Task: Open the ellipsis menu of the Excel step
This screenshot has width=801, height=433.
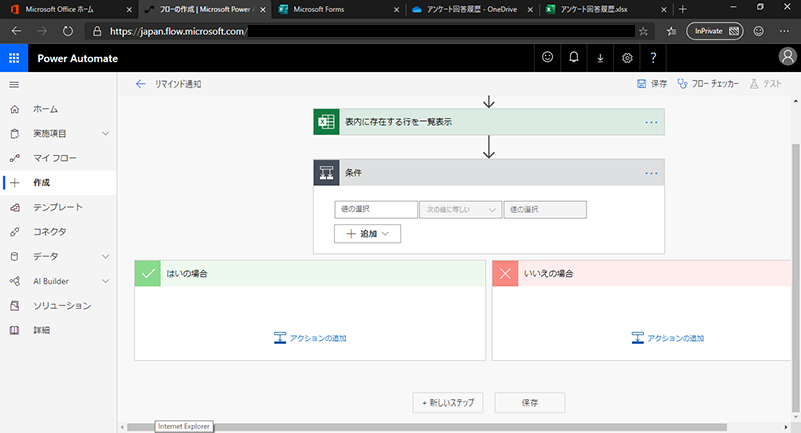Action: (x=651, y=123)
